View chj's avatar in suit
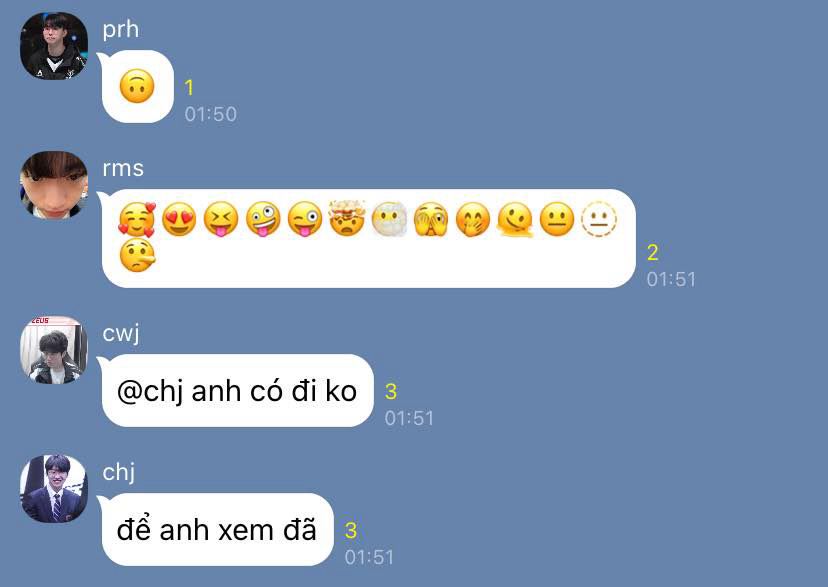The image size is (828, 587). [54, 489]
